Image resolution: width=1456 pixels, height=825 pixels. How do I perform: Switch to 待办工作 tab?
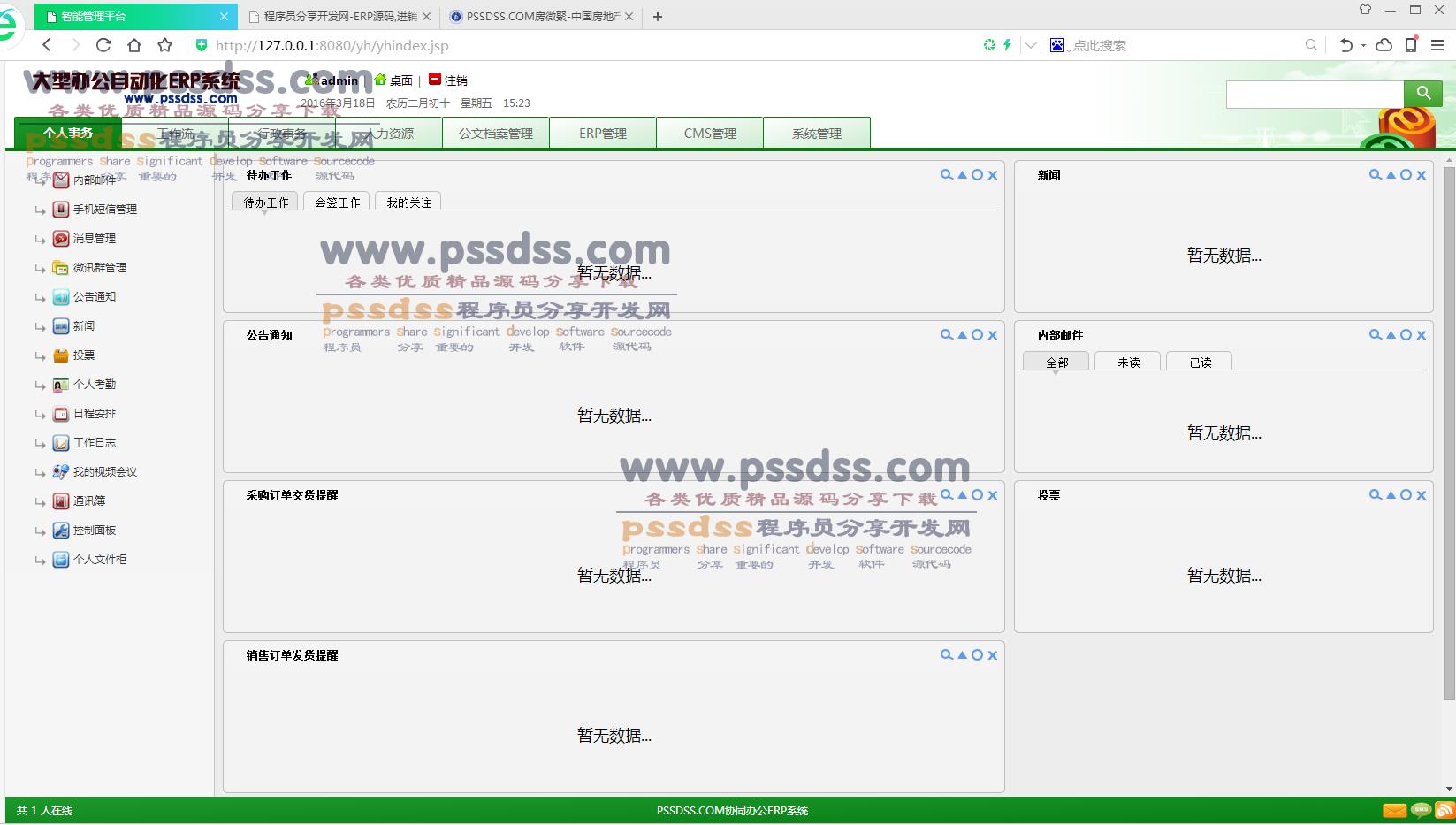click(265, 202)
